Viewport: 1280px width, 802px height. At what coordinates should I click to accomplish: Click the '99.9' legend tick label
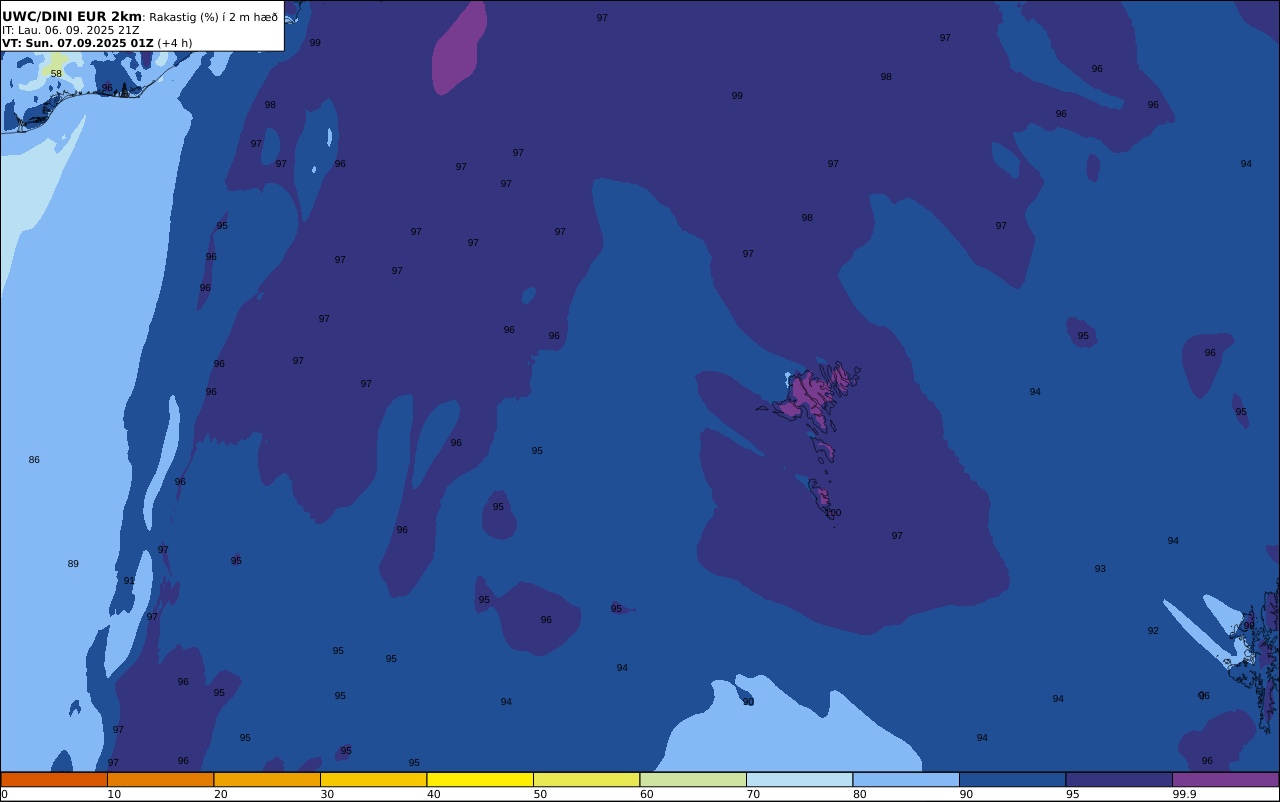pyautogui.click(x=1184, y=794)
